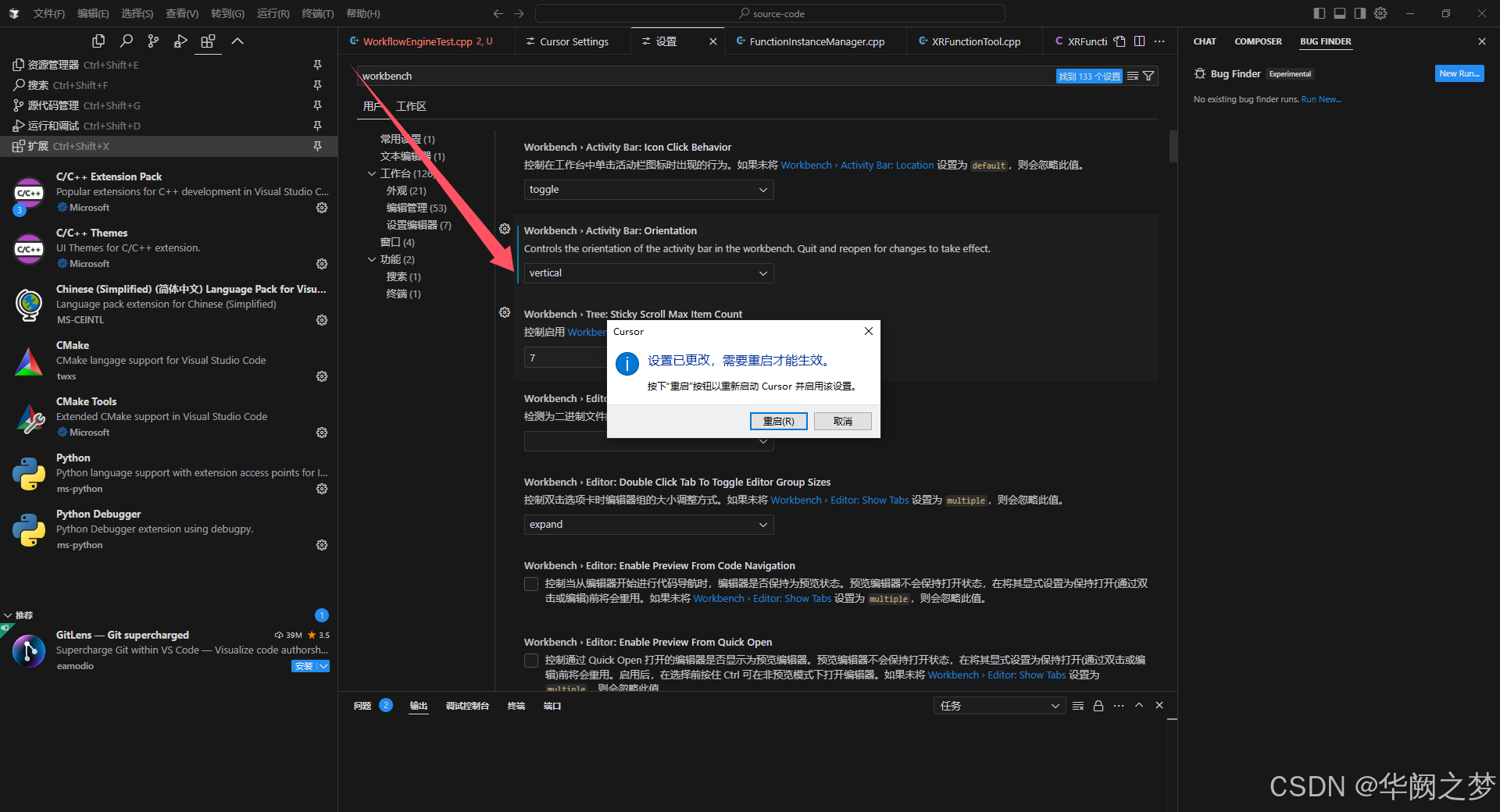The width and height of the screenshot is (1500, 812).
Task: Click the split editor icon
Action: pos(1139,41)
